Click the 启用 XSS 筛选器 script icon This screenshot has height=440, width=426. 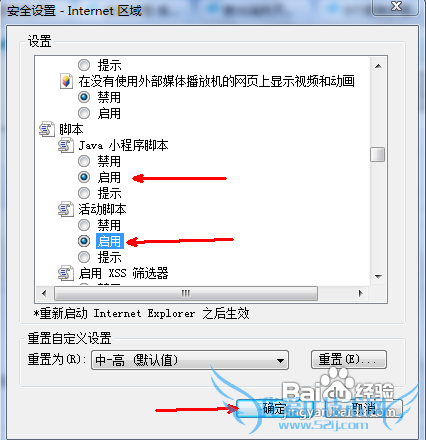pos(66,273)
